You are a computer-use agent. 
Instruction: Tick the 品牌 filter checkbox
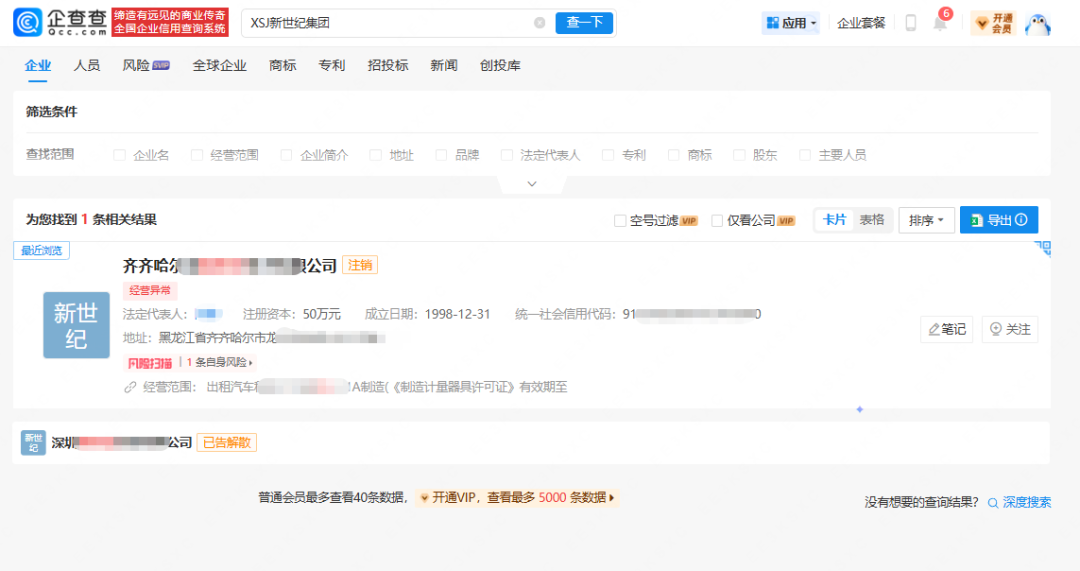coord(442,155)
